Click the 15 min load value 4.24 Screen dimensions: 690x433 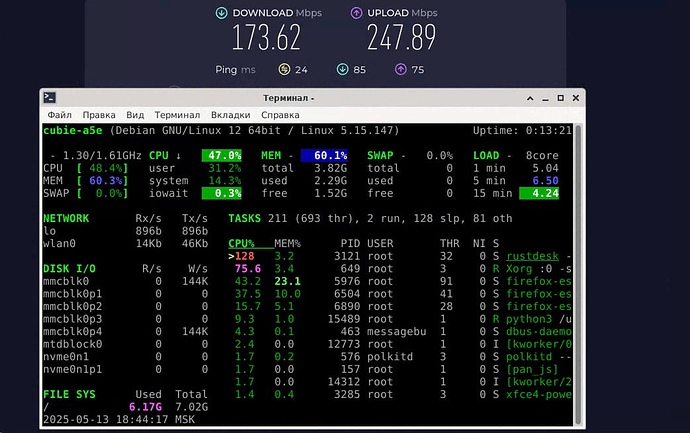tap(539, 193)
